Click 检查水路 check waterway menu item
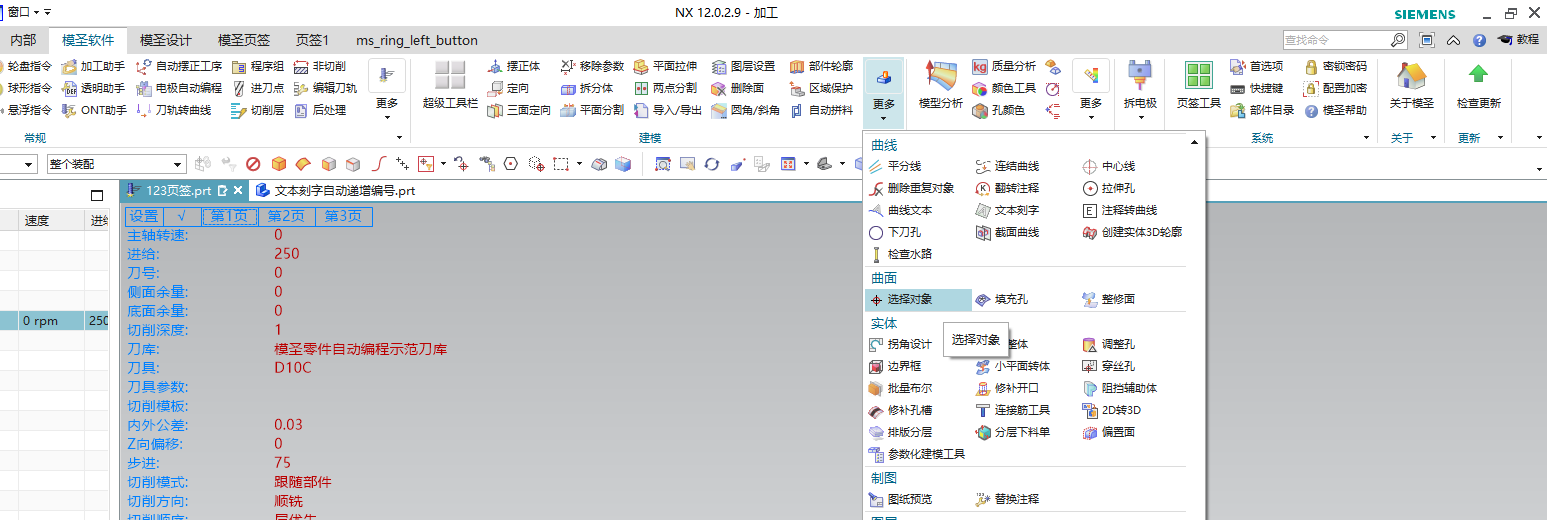 (900, 254)
